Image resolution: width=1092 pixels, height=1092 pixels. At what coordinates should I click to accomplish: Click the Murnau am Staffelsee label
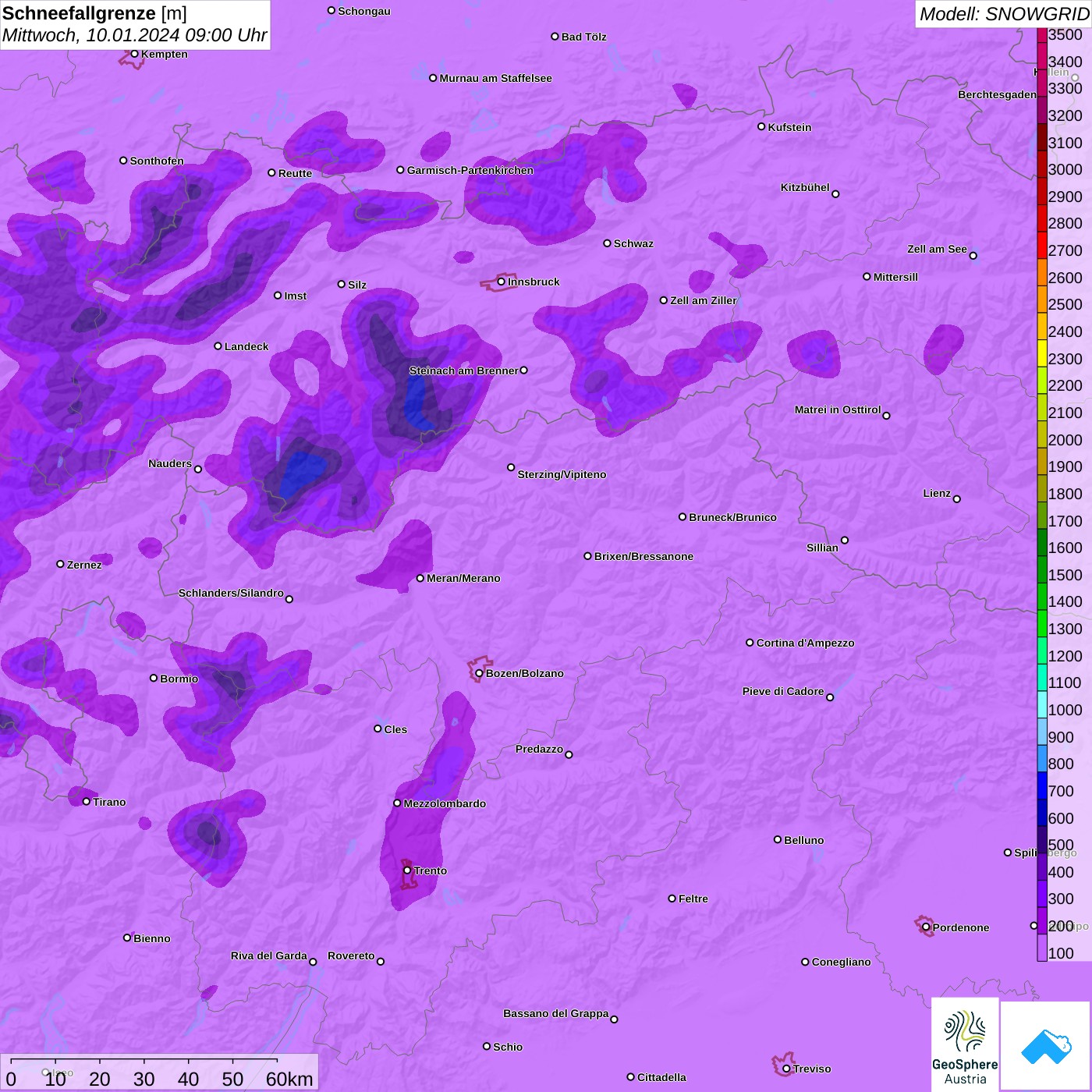[495, 78]
